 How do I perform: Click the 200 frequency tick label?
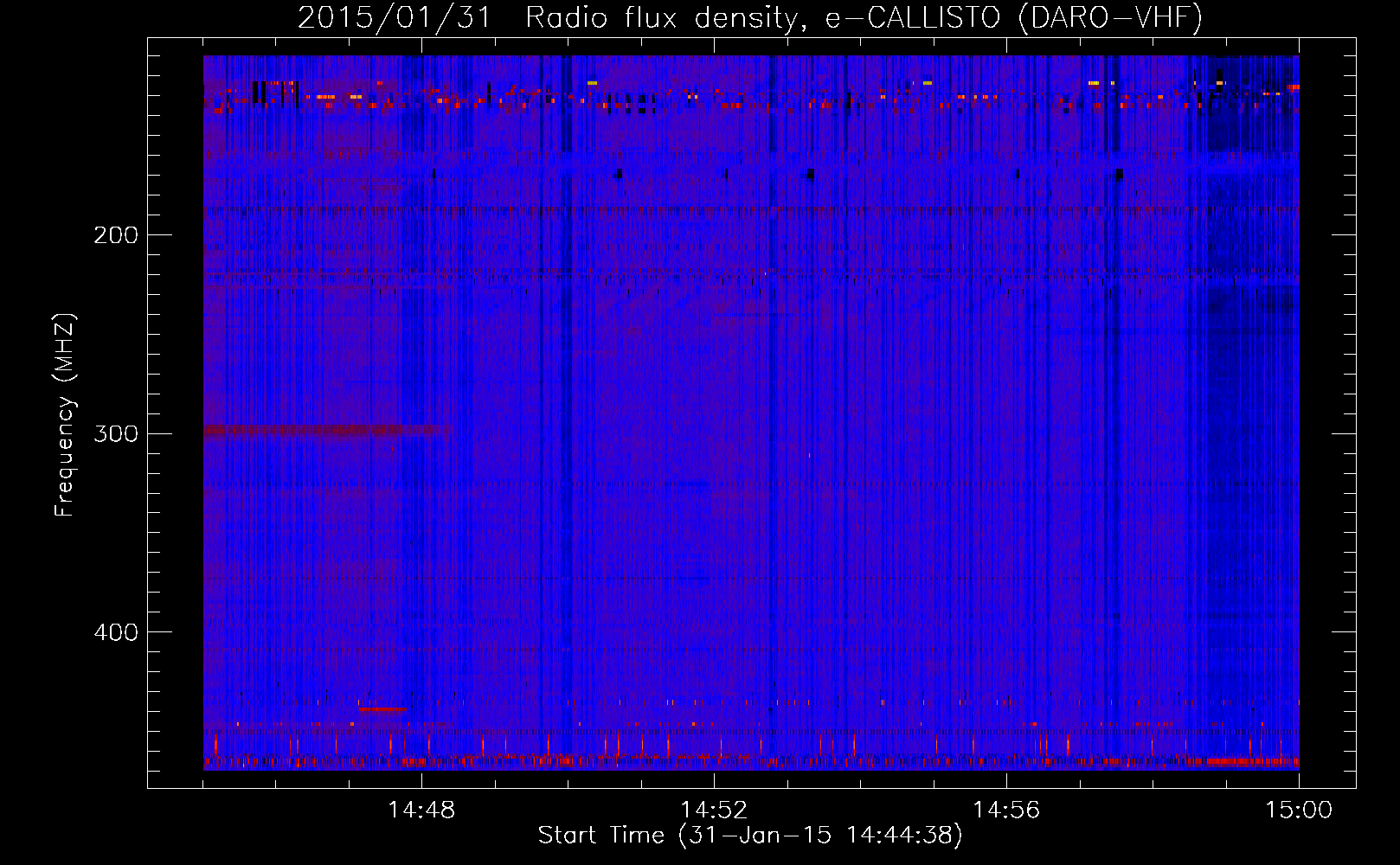coord(116,235)
